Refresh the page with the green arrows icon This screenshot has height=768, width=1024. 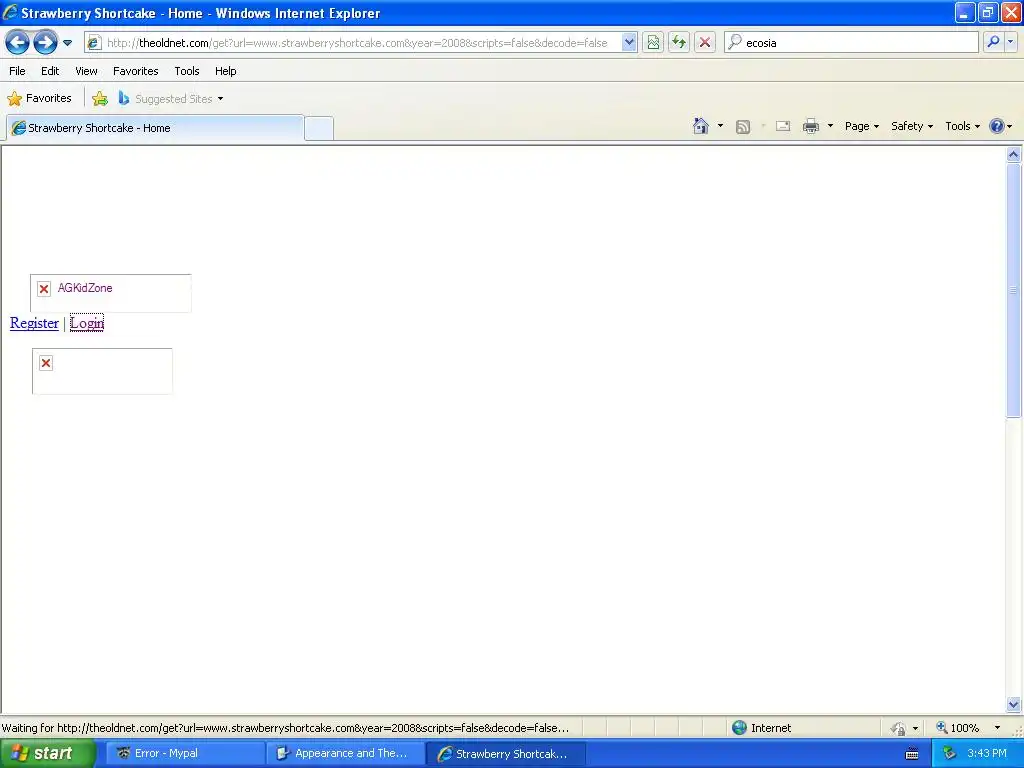tap(679, 43)
